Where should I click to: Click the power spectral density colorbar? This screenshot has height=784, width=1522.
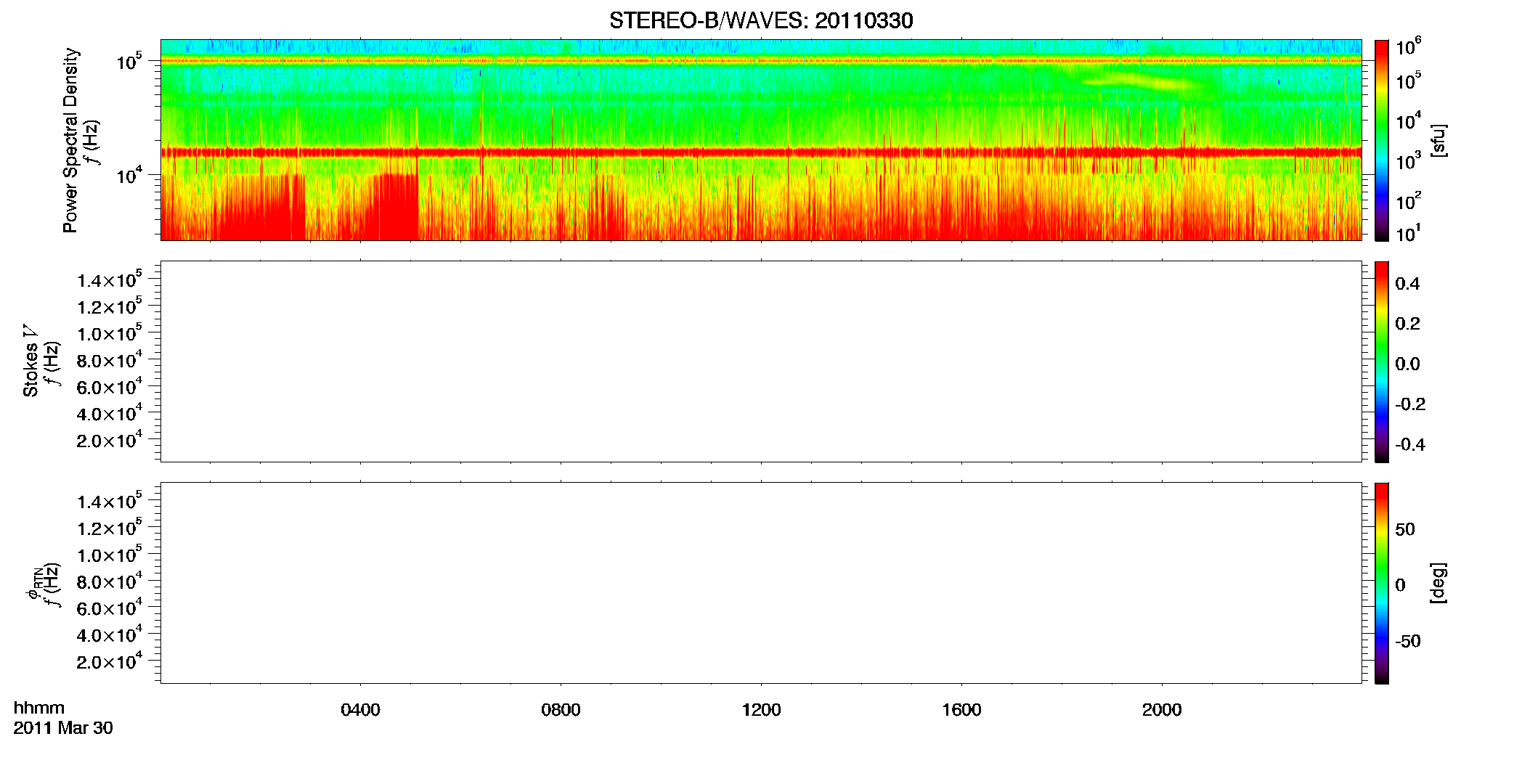(1382, 140)
